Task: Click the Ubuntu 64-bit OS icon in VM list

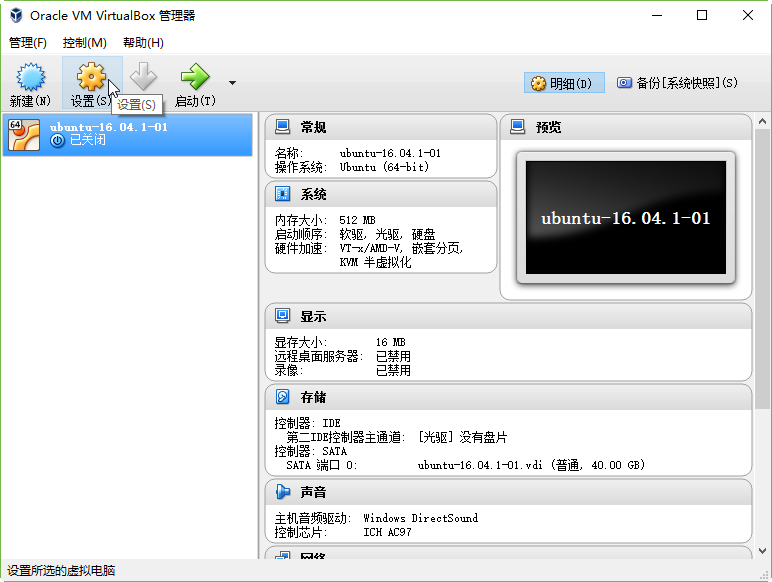Action: click(24, 135)
